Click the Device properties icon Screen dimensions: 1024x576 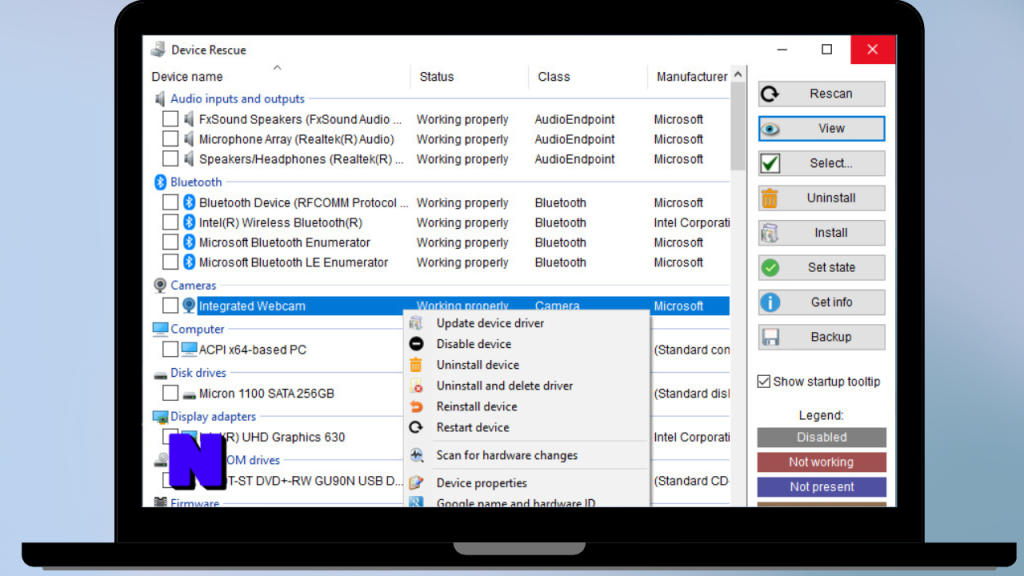click(416, 483)
